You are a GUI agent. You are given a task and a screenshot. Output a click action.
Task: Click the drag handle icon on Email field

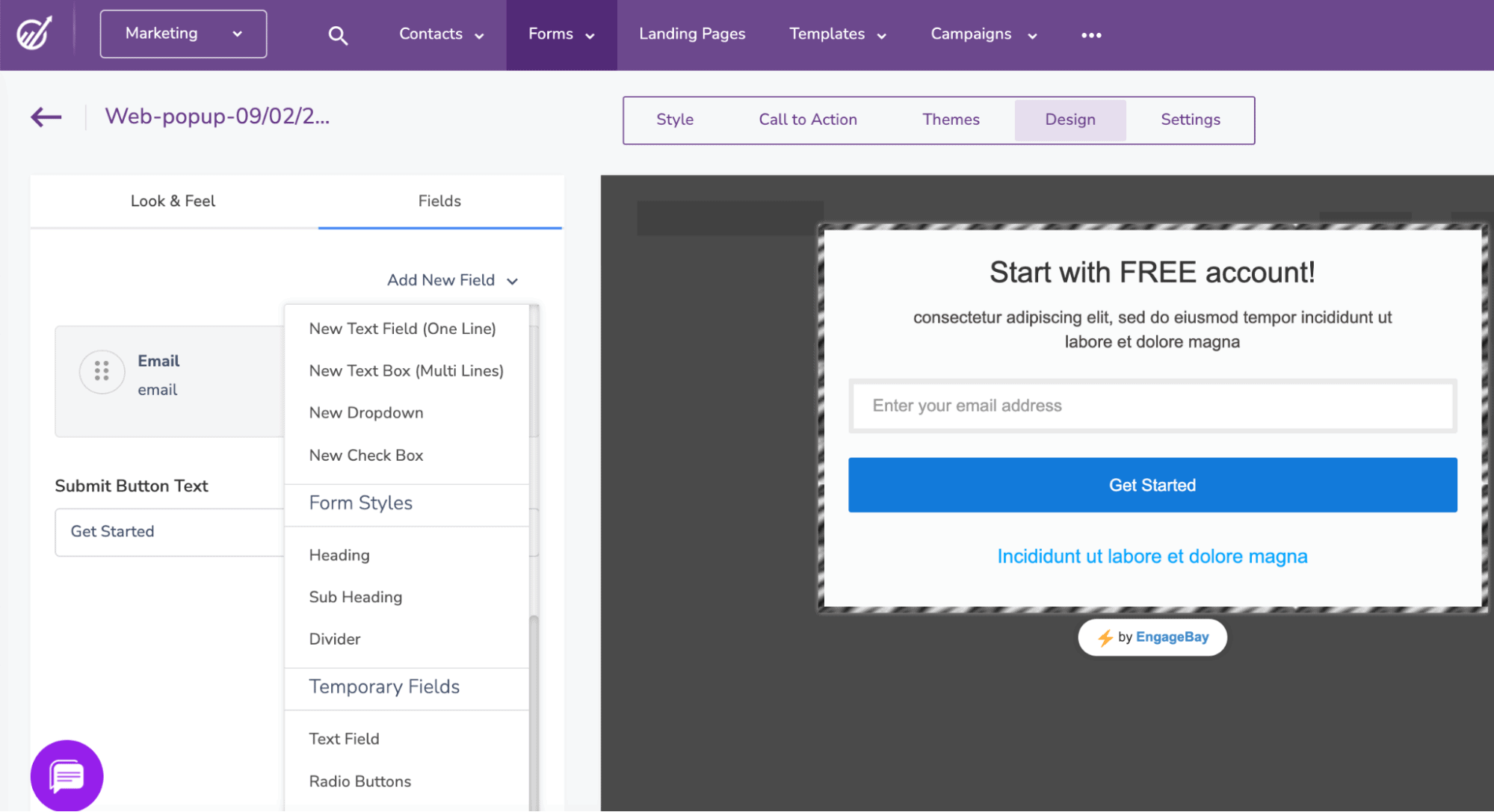[x=100, y=373]
